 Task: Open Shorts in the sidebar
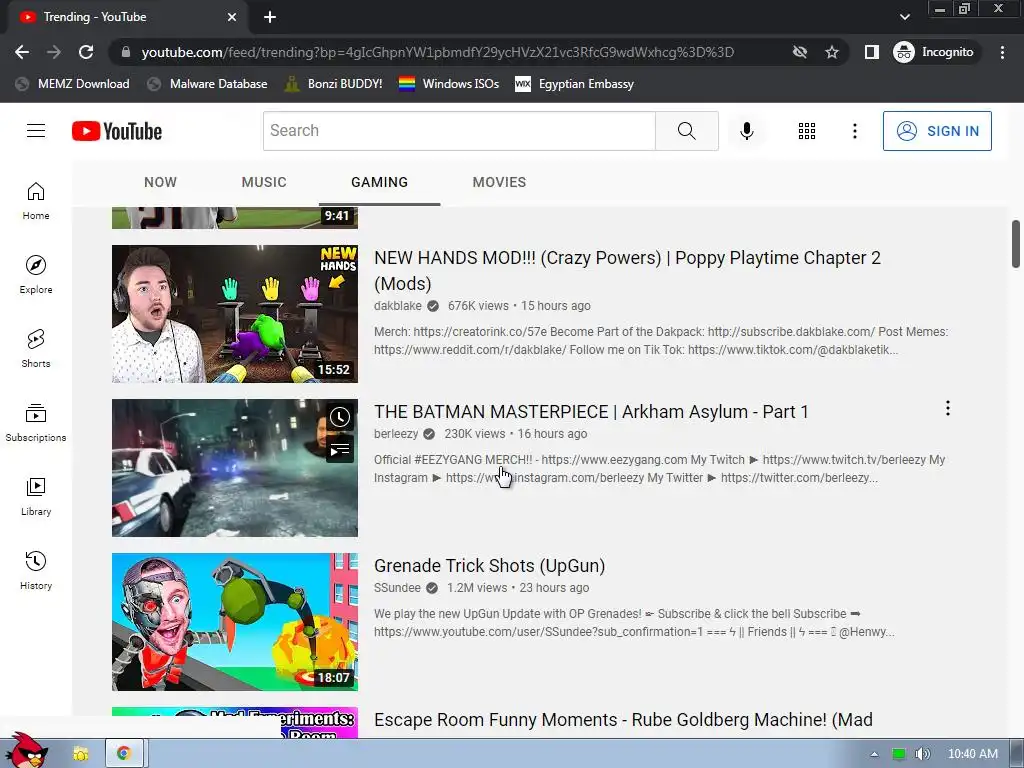(36, 348)
